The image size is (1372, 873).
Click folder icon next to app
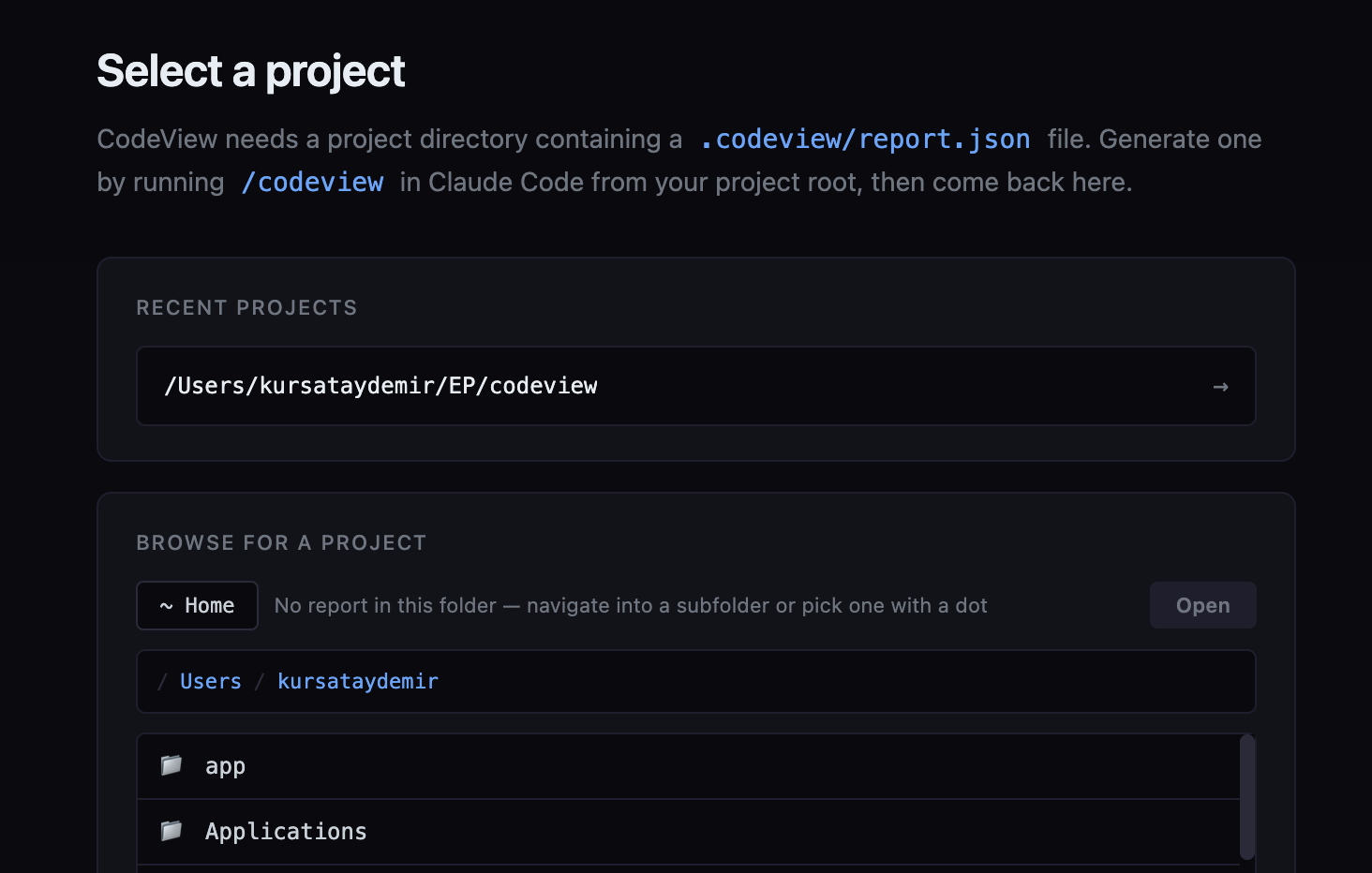click(171, 765)
